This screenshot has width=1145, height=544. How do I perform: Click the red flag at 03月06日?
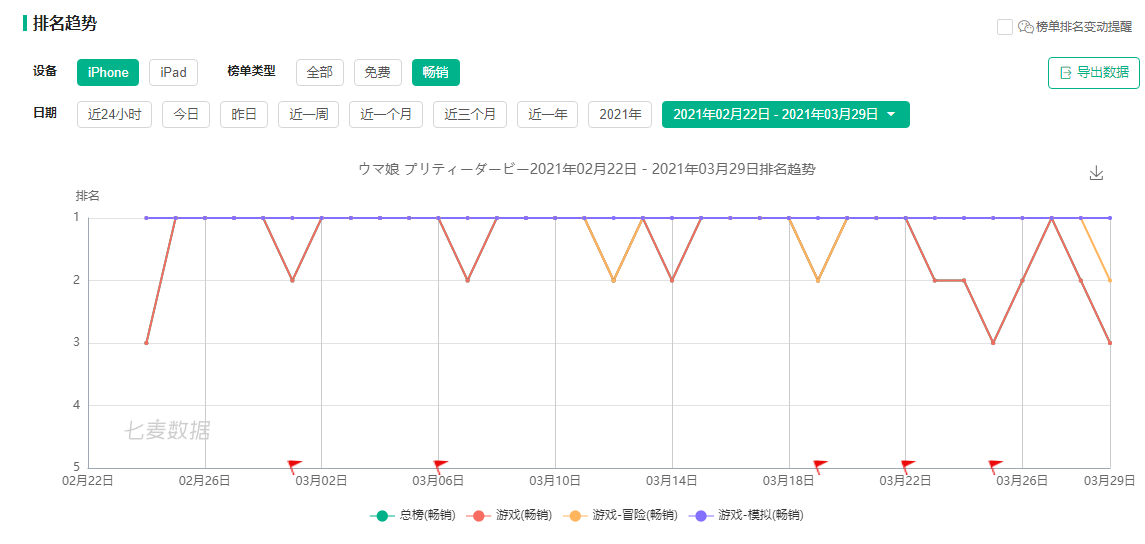440,467
